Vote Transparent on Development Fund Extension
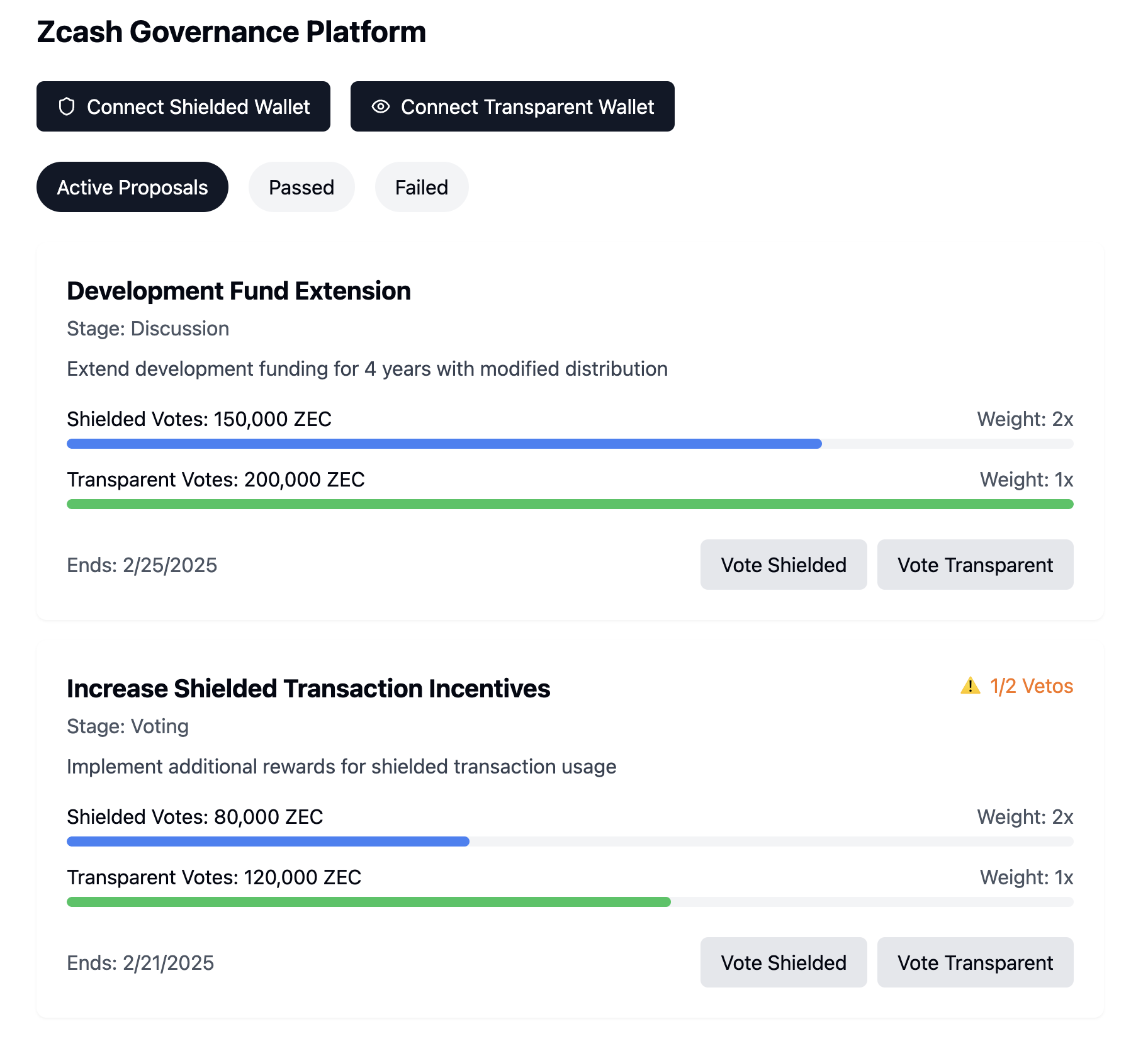1148x1041 pixels. tap(975, 565)
